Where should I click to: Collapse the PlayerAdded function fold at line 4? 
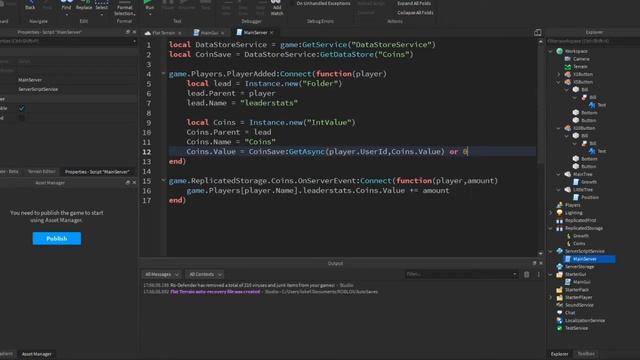(163, 74)
